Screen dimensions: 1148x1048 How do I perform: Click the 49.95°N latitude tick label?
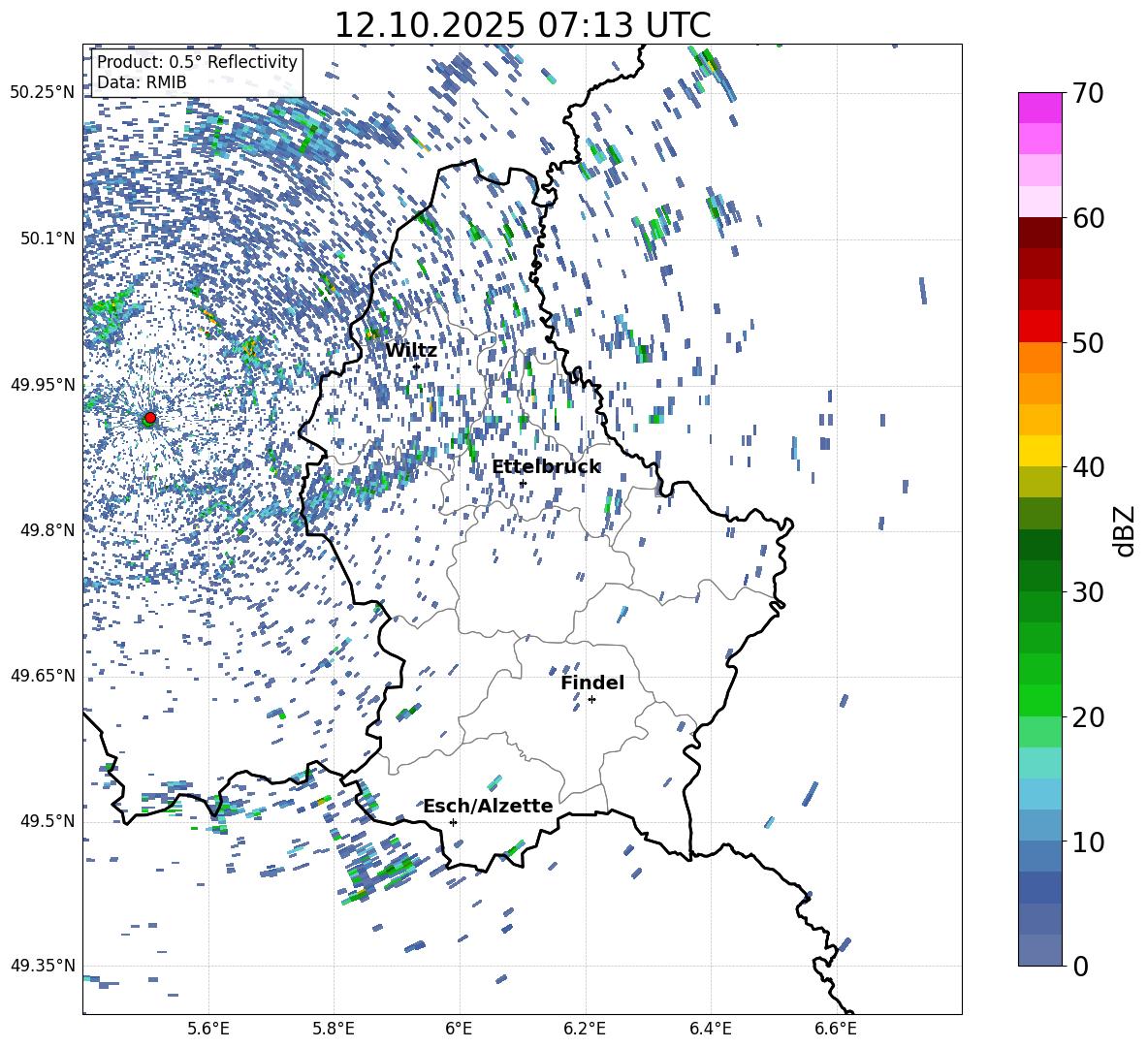[x=43, y=385]
